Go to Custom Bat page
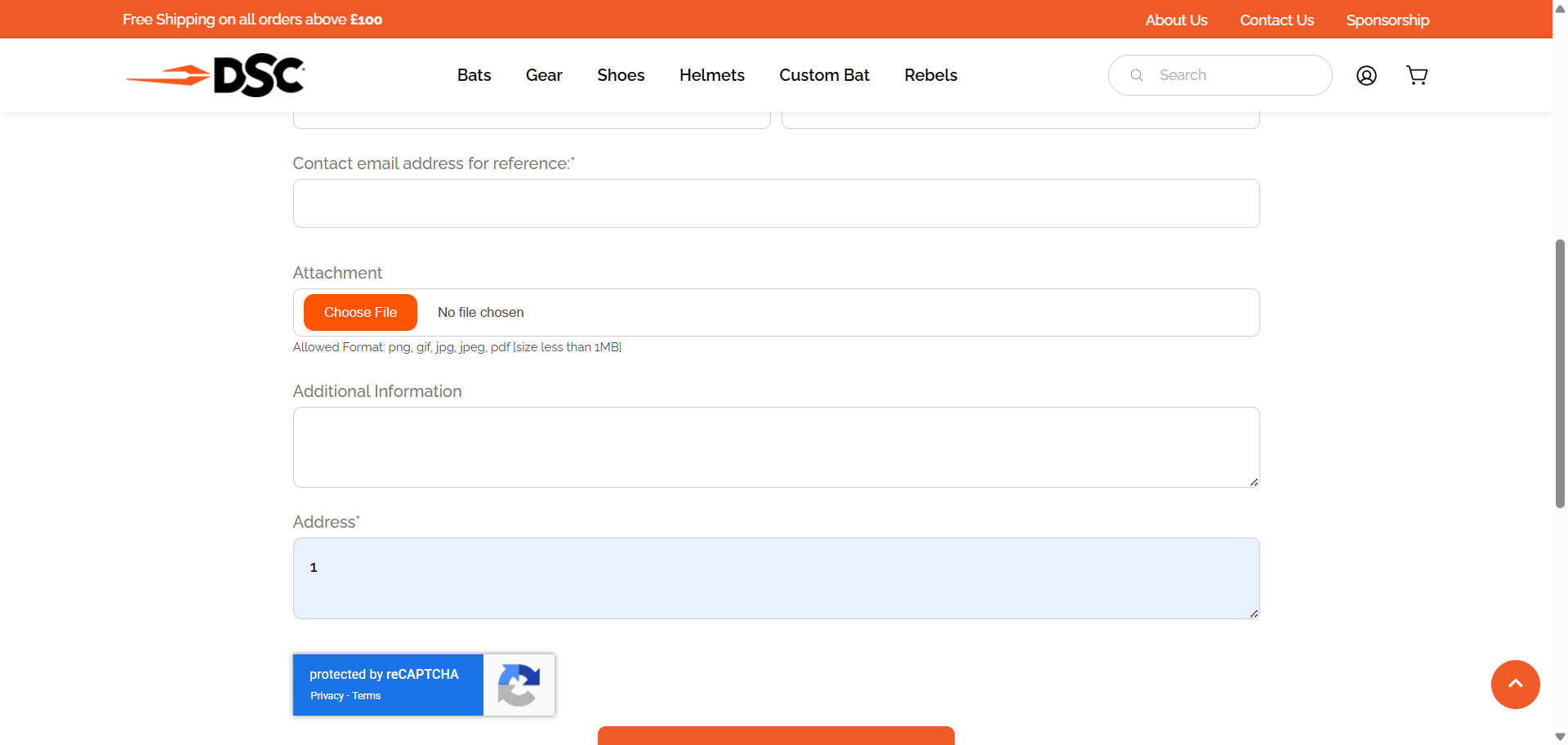Image resolution: width=1568 pixels, height=745 pixels. point(824,75)
